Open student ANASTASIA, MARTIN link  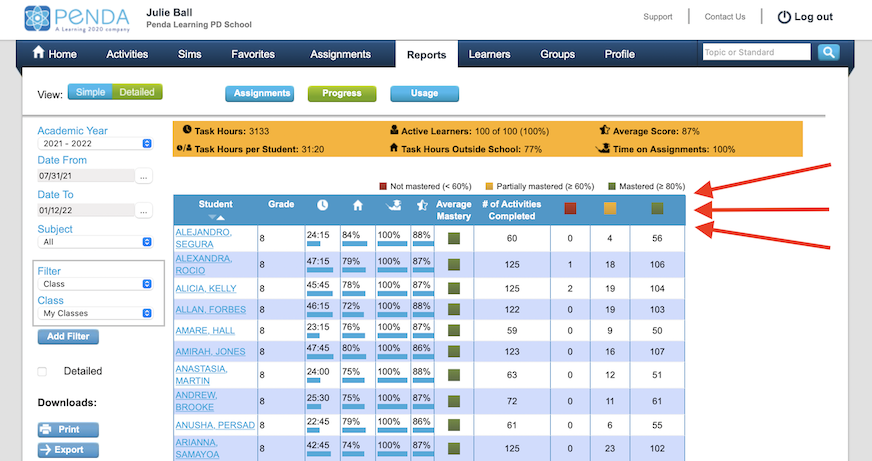pyautogui.click(x=201, y=375)
